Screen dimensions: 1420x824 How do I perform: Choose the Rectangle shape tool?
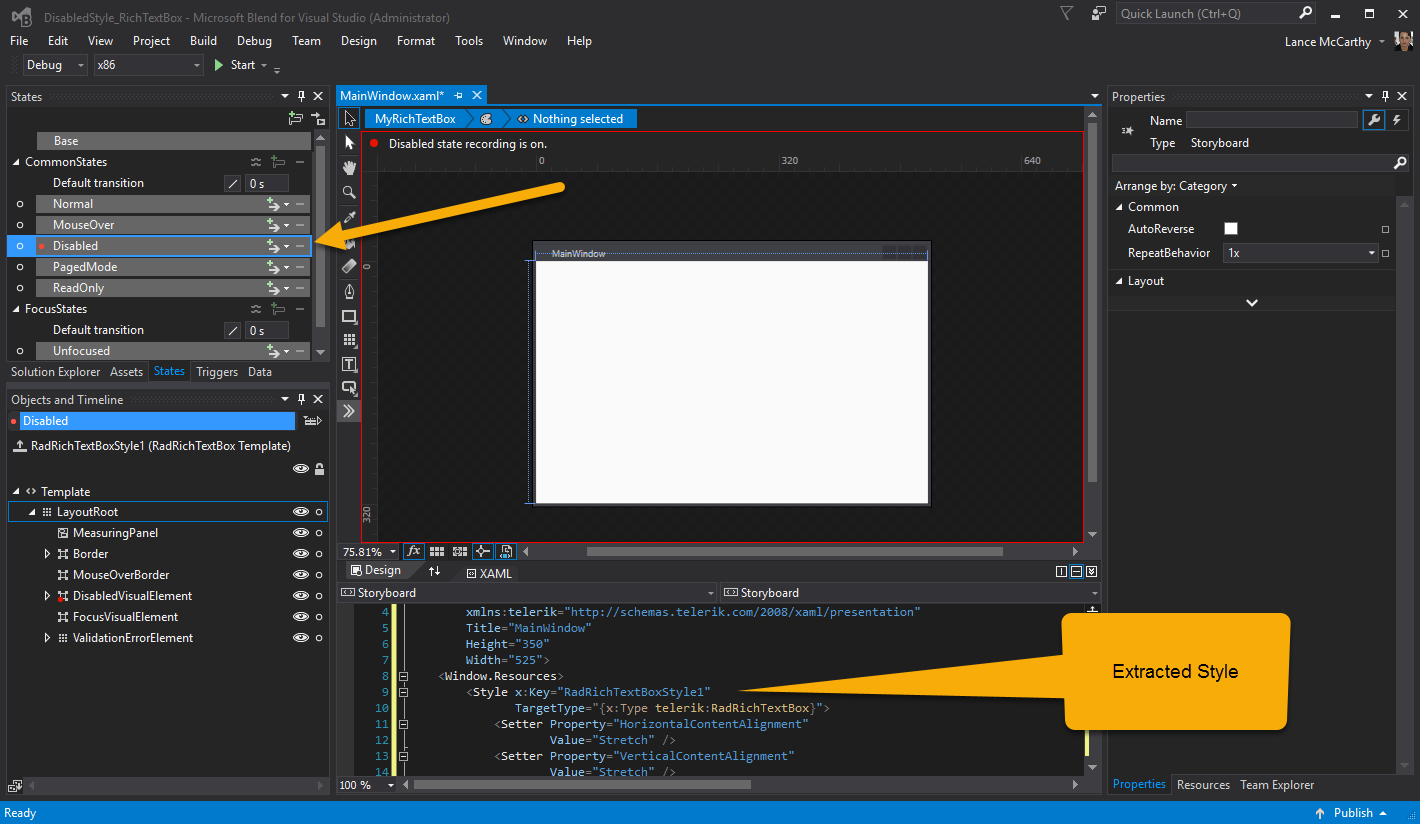pyautogui.click(x=349, y=316)
